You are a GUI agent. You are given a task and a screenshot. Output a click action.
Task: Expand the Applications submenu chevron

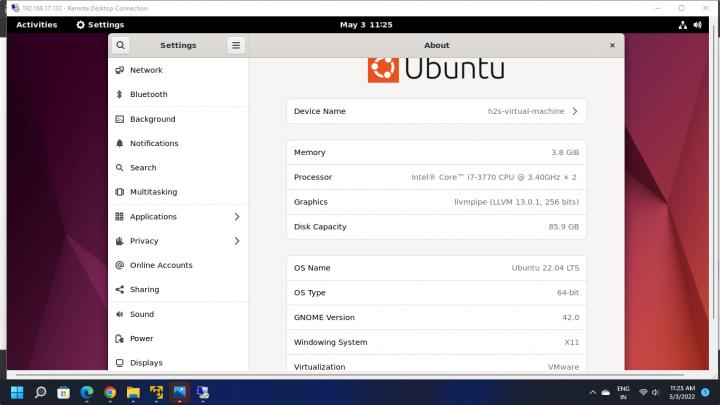coord(237,216)
